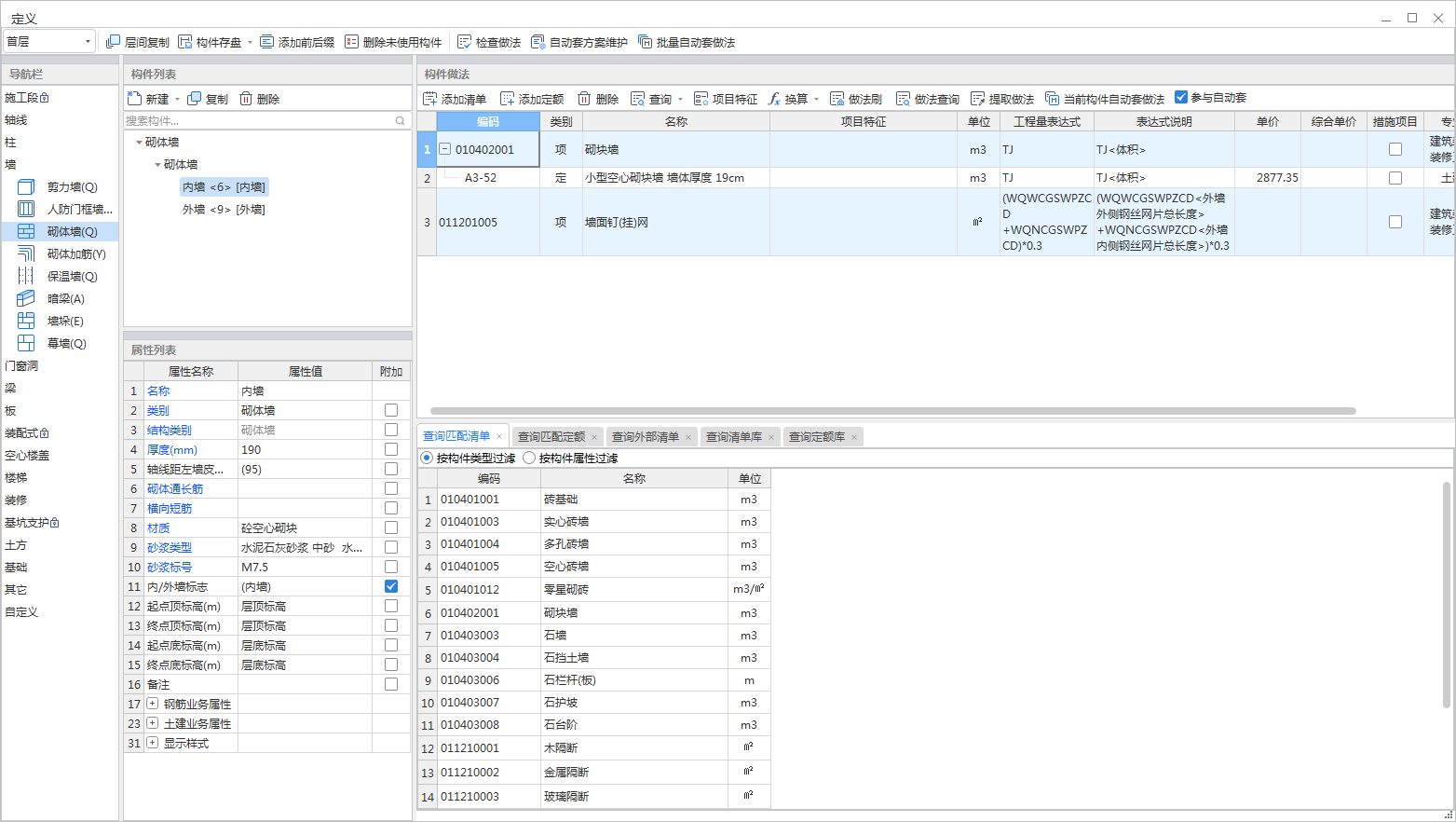Switch to 查询定额库 tab
1456x822 pixels.
pyautogui.click(x=817, y=436)
